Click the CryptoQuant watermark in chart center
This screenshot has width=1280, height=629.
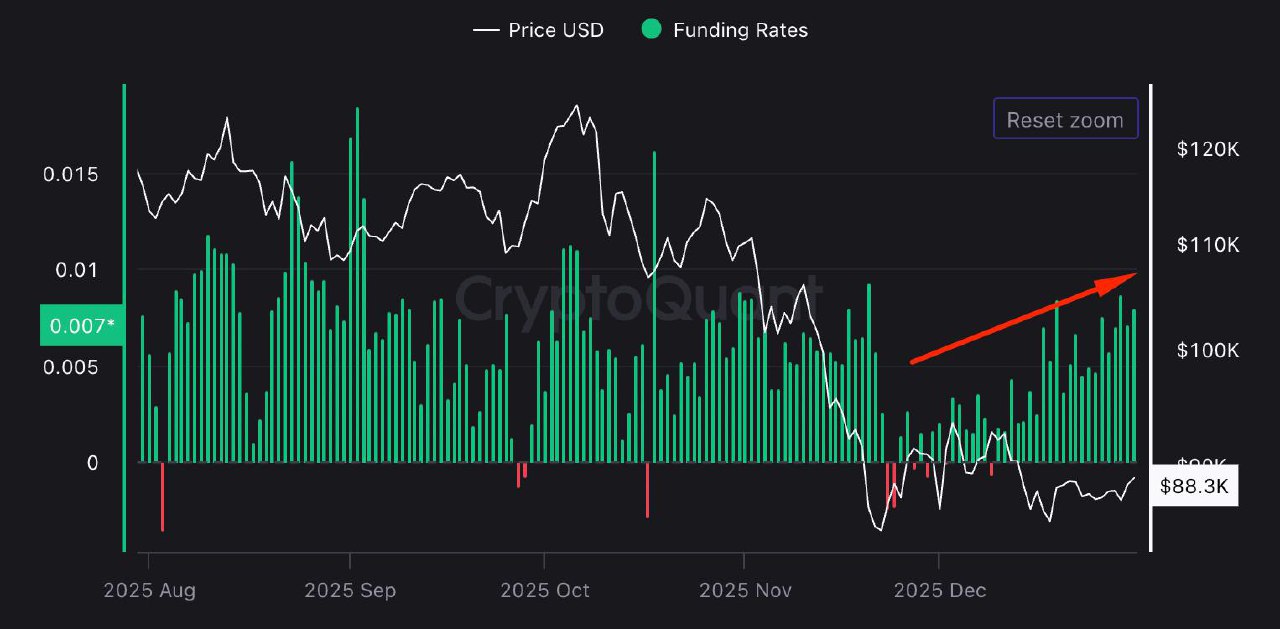tap(640, 297)
